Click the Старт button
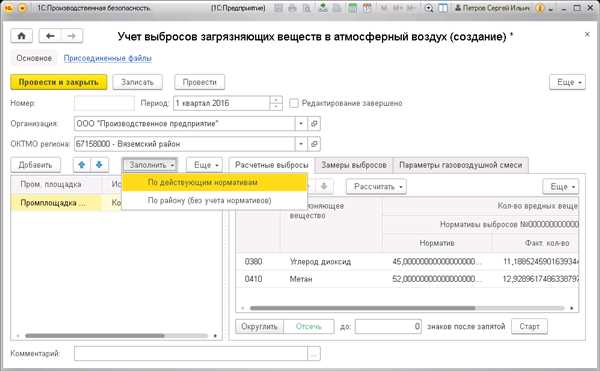Image resolution: width=600 pixels, height=371 pixels. [x=529, y=326]
